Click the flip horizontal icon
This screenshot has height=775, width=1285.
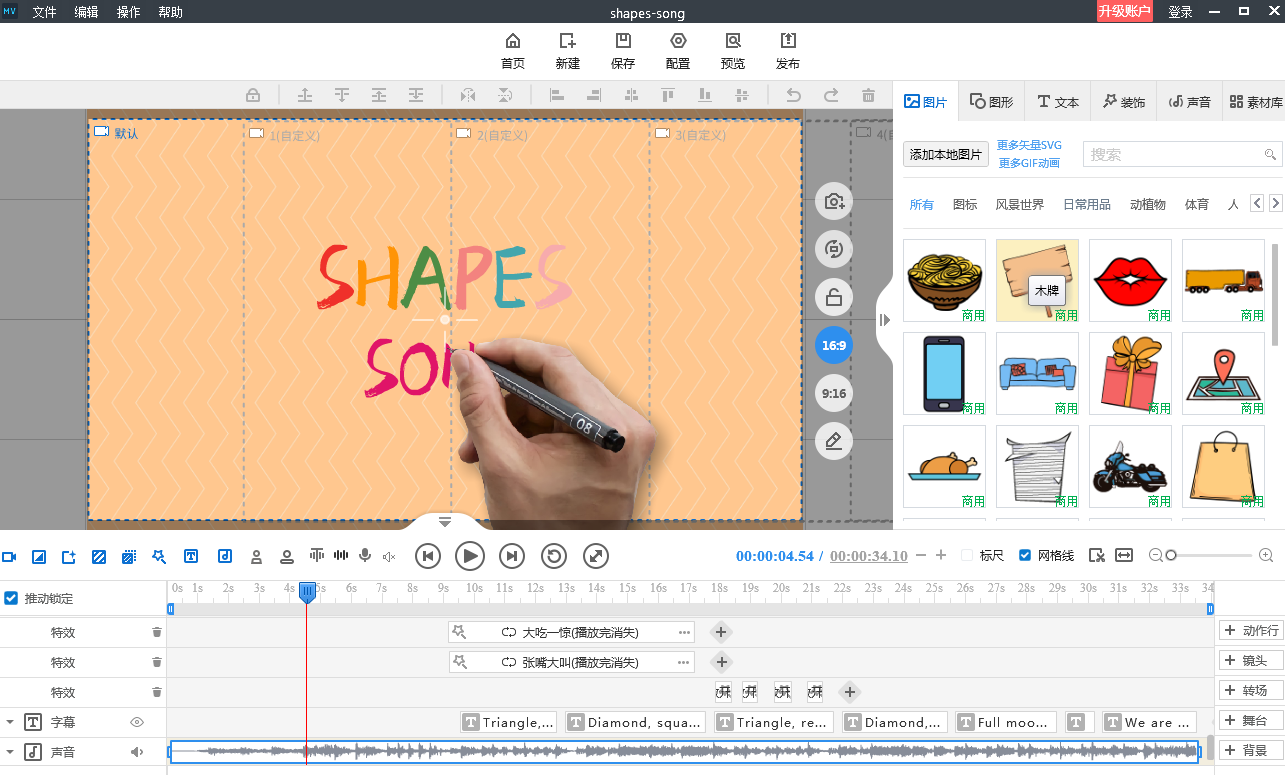tap(467, 95)
